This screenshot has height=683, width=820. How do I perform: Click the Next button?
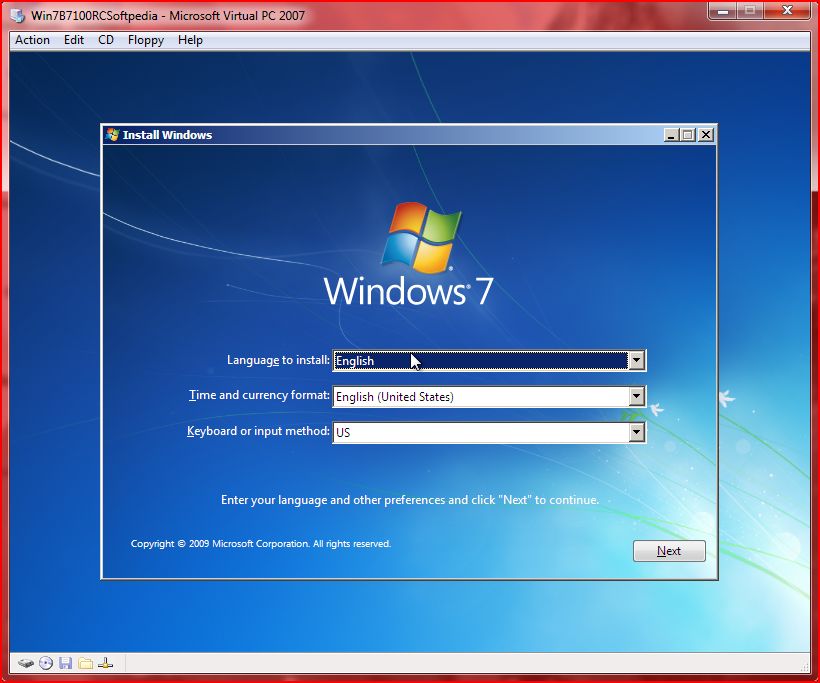coord(668,551)
